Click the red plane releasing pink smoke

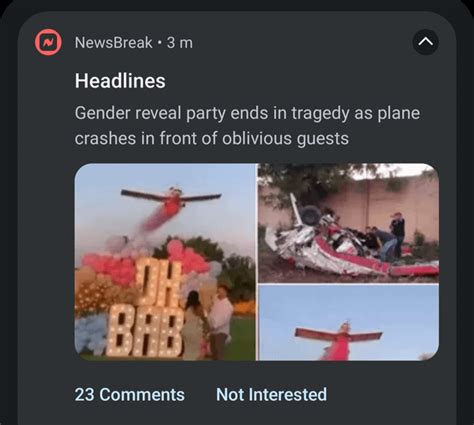pyautogui.click(x=171, y=202)
